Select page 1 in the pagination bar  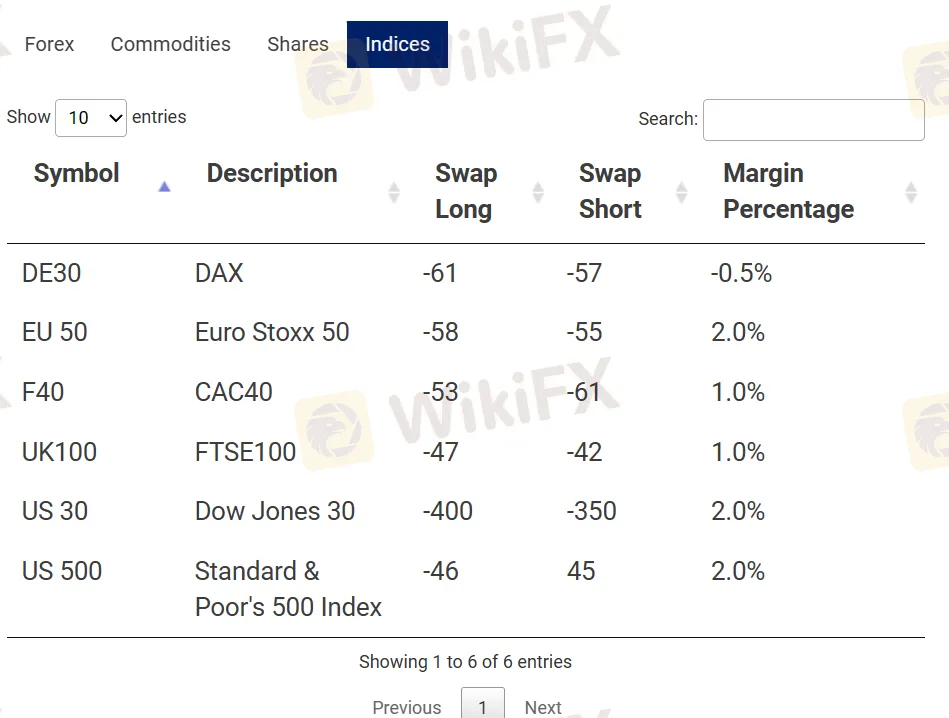[483, 707]
